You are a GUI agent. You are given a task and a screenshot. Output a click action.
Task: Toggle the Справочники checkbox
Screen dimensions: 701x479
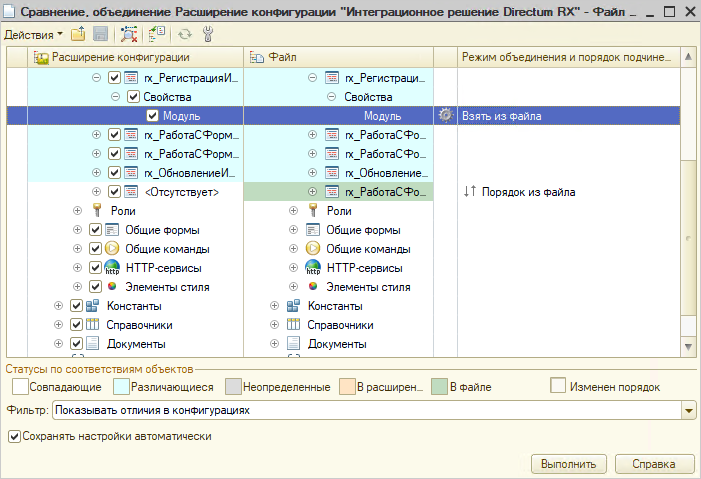click(76, 325)
